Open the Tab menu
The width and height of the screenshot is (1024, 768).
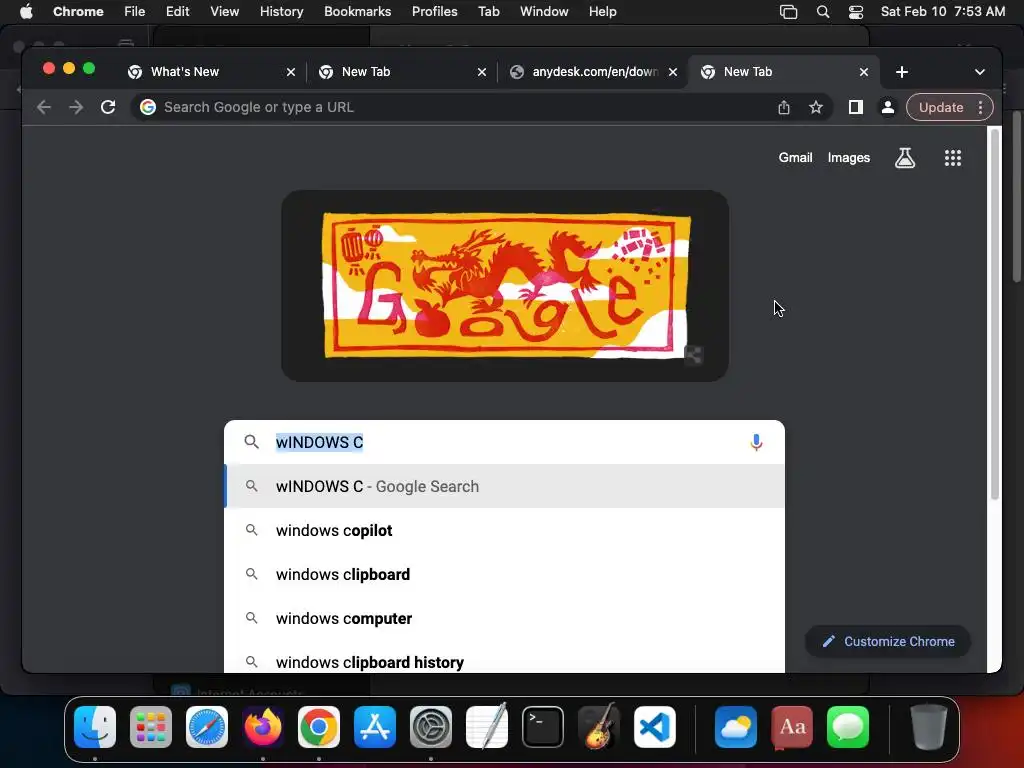pos(488,12)
